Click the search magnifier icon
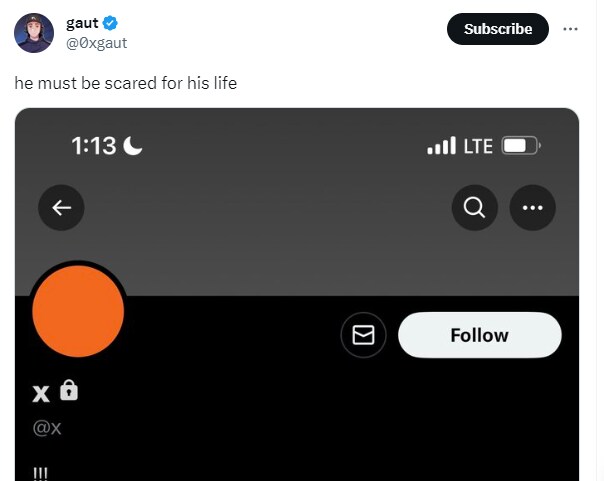 [x=475, y=208]
